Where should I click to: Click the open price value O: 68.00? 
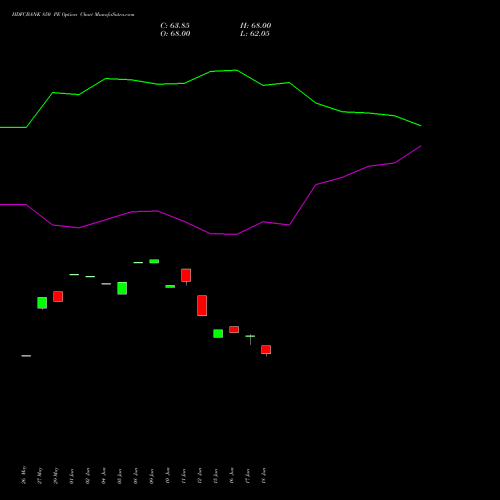[x=175, y=34]
